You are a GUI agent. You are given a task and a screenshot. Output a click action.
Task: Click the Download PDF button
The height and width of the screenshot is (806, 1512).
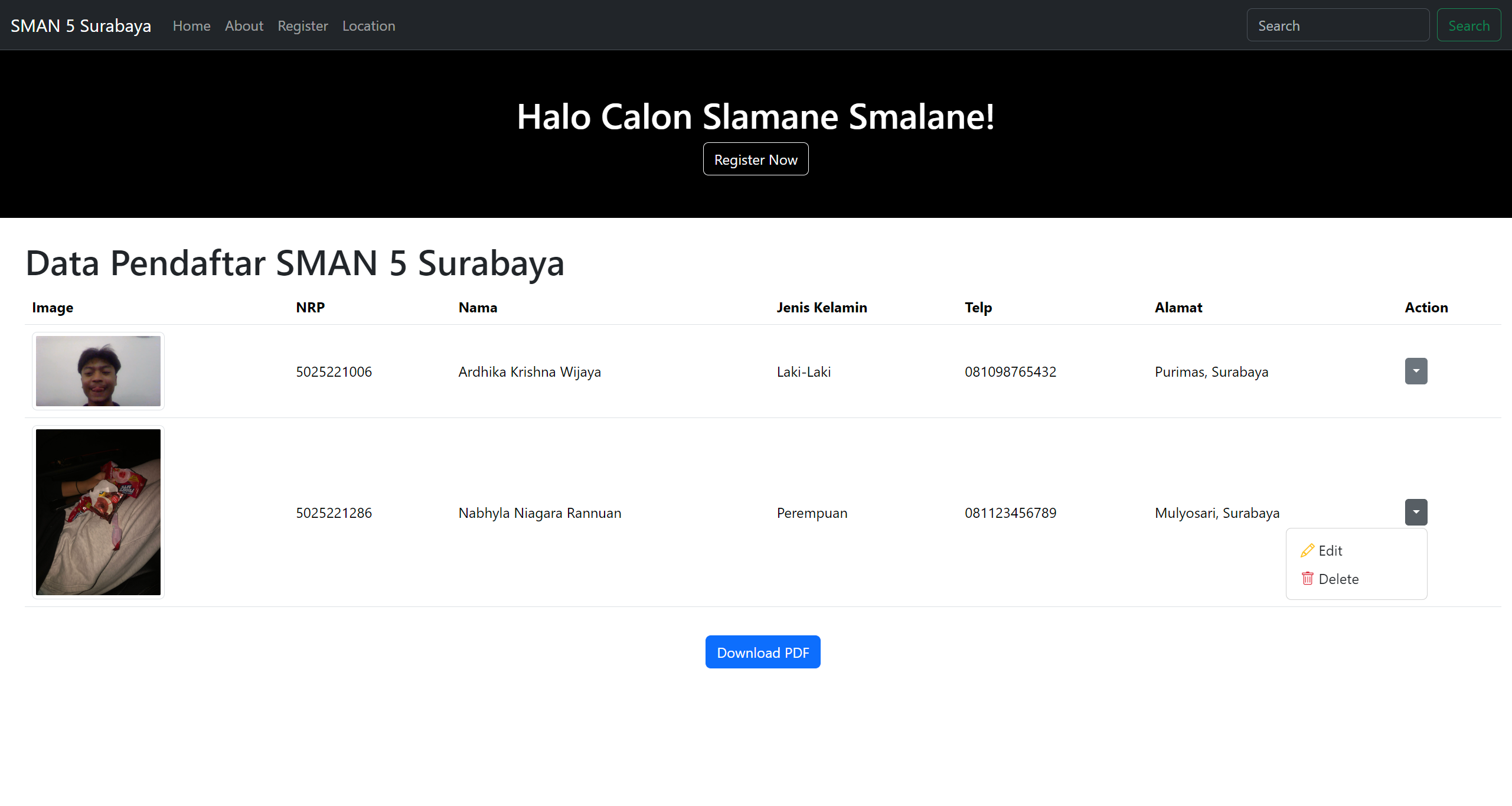click(x=763, y=652)
